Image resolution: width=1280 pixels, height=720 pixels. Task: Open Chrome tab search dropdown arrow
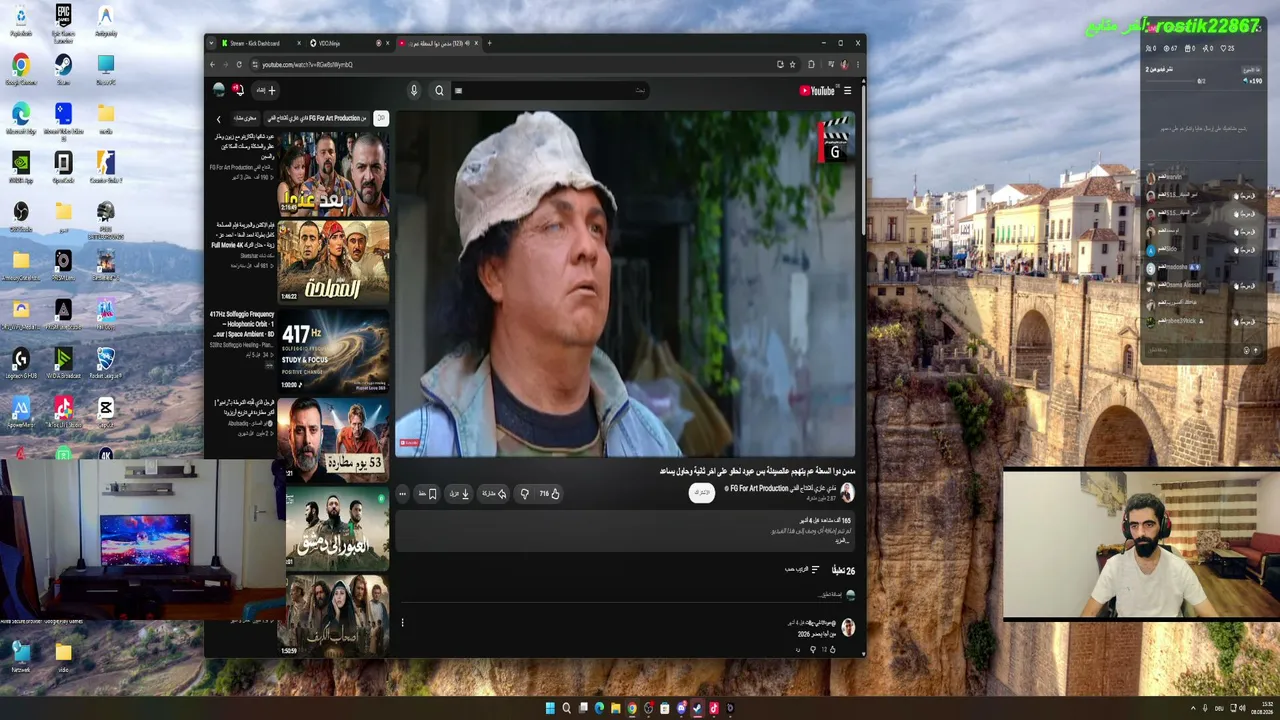point(211,43)
